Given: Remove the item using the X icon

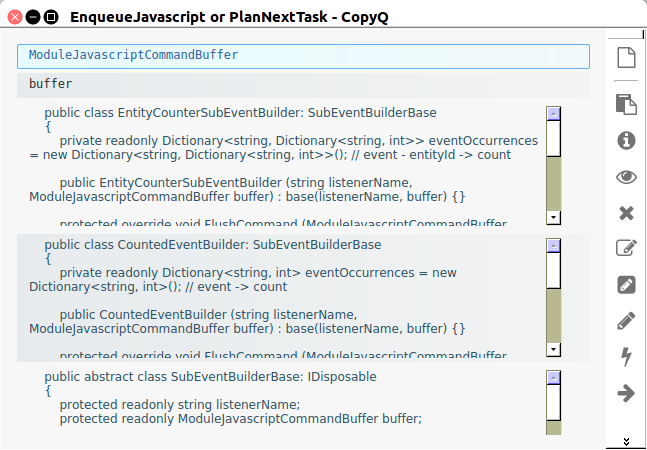Looking at the screenshot, I should (626, 213).
